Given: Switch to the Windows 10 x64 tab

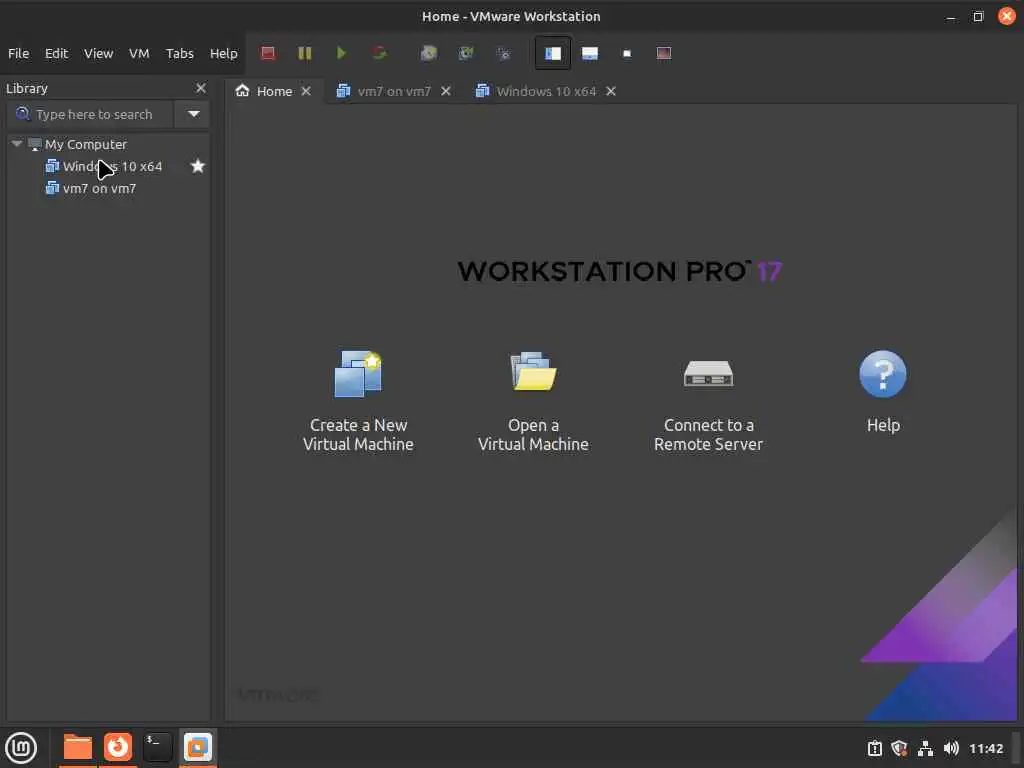Looking at the screenshot, I should coord(546,91).
